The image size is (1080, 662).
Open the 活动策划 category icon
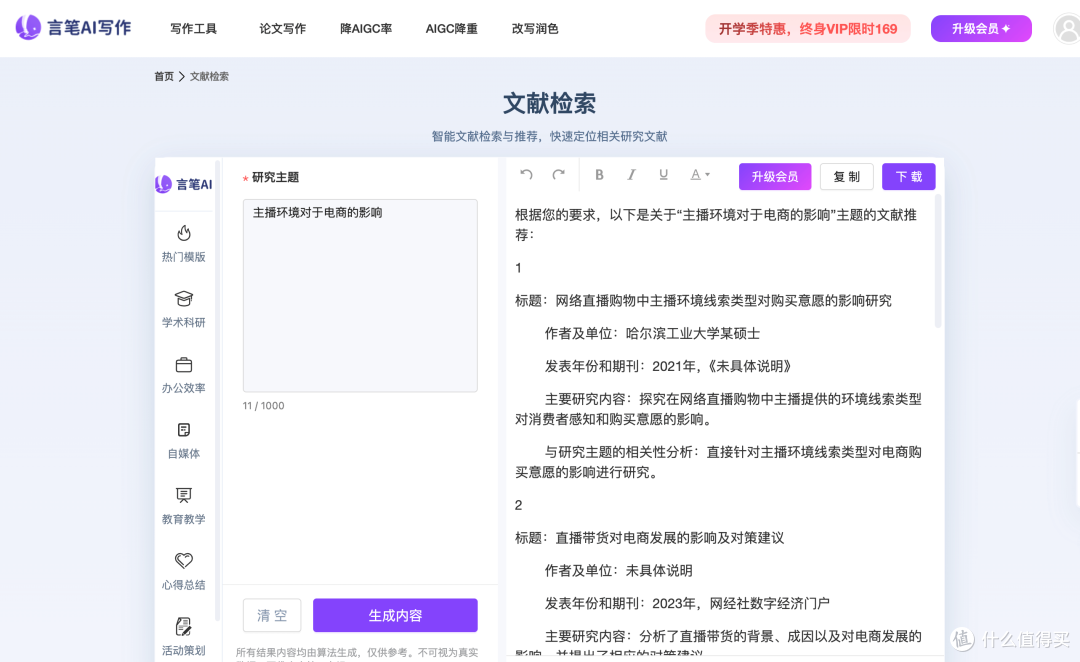[x=184, y=637]
